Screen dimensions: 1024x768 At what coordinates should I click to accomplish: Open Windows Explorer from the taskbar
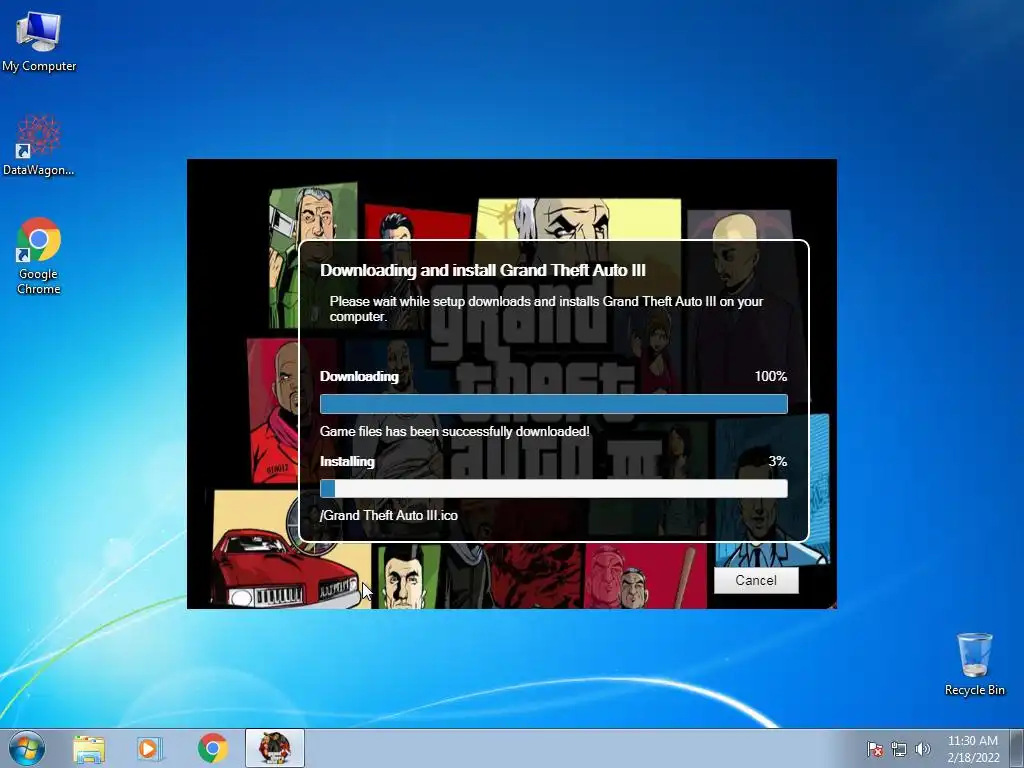tap(89, 749)
